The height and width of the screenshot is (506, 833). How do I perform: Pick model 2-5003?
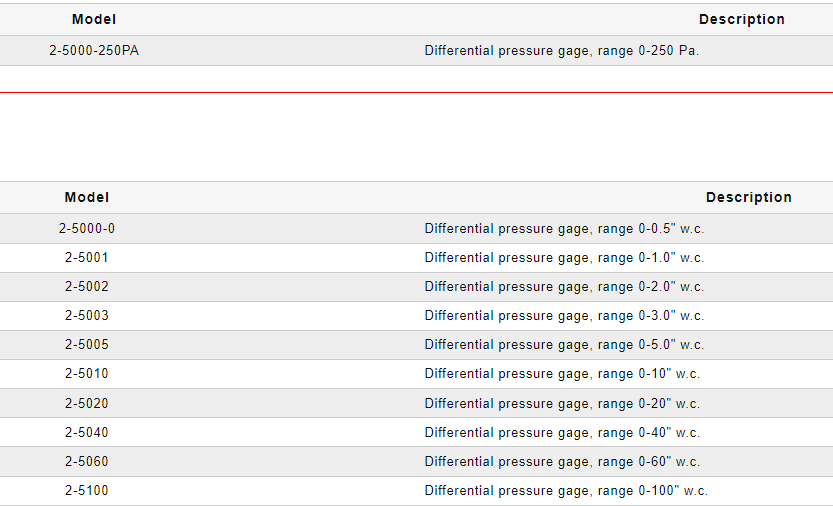pyautogui.click(x=87, y=315)
